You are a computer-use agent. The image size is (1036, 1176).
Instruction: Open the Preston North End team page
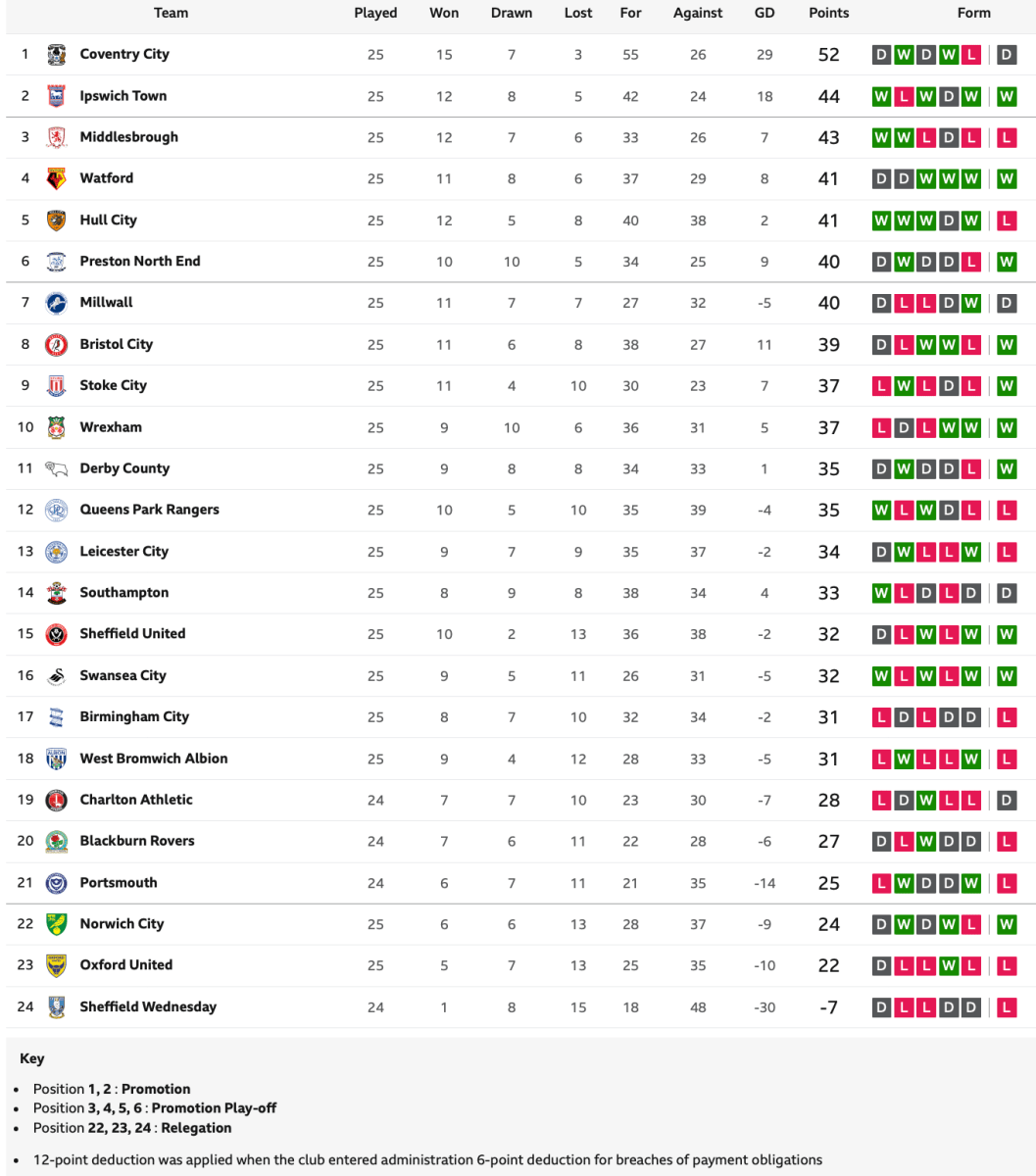tap(139, 262)
